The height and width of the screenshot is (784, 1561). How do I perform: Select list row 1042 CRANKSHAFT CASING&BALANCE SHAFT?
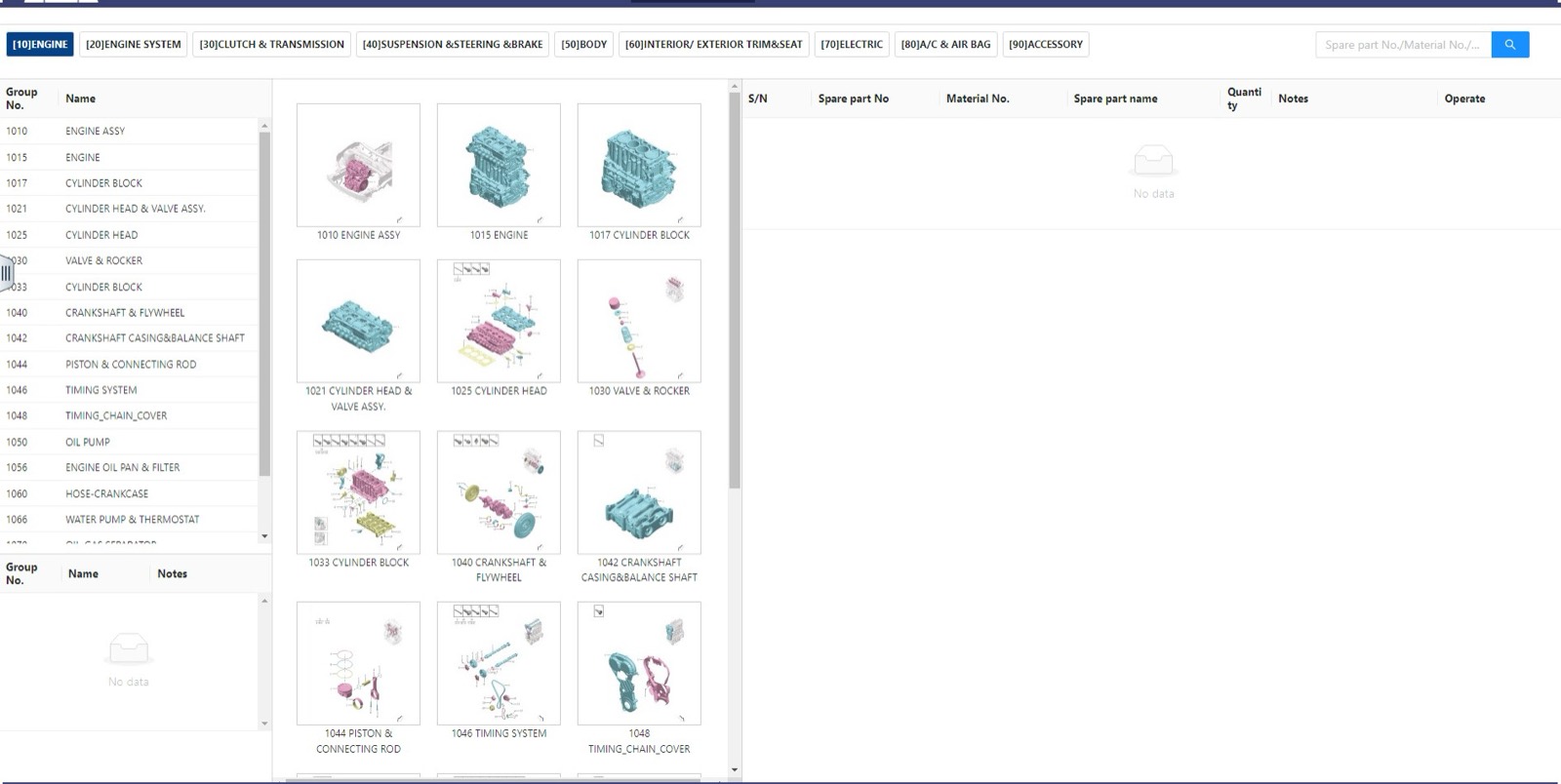click(x=129, y=338)
